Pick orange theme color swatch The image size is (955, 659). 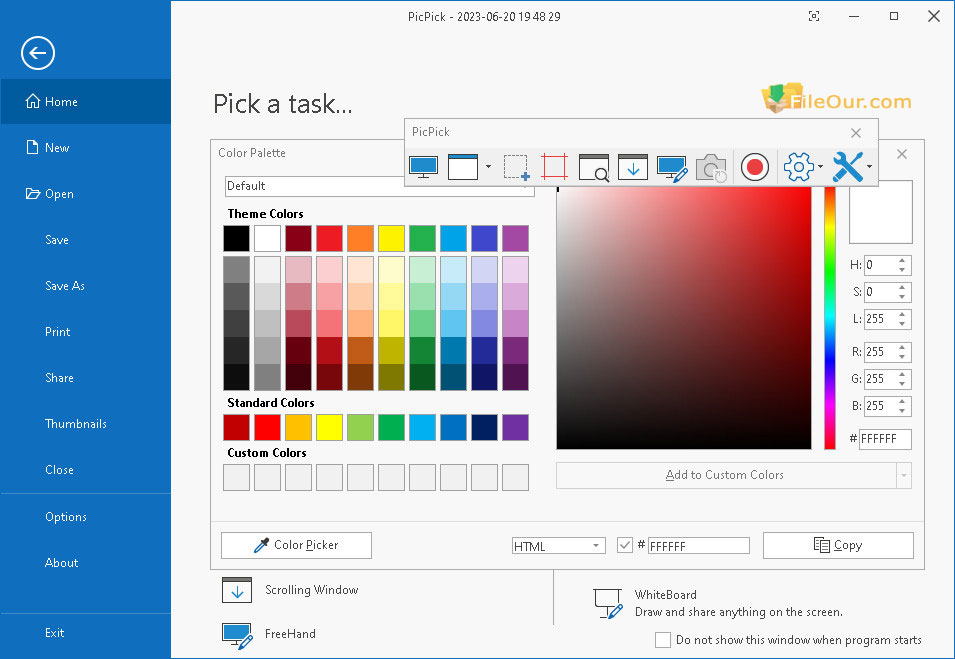click(x=361, y=238)
